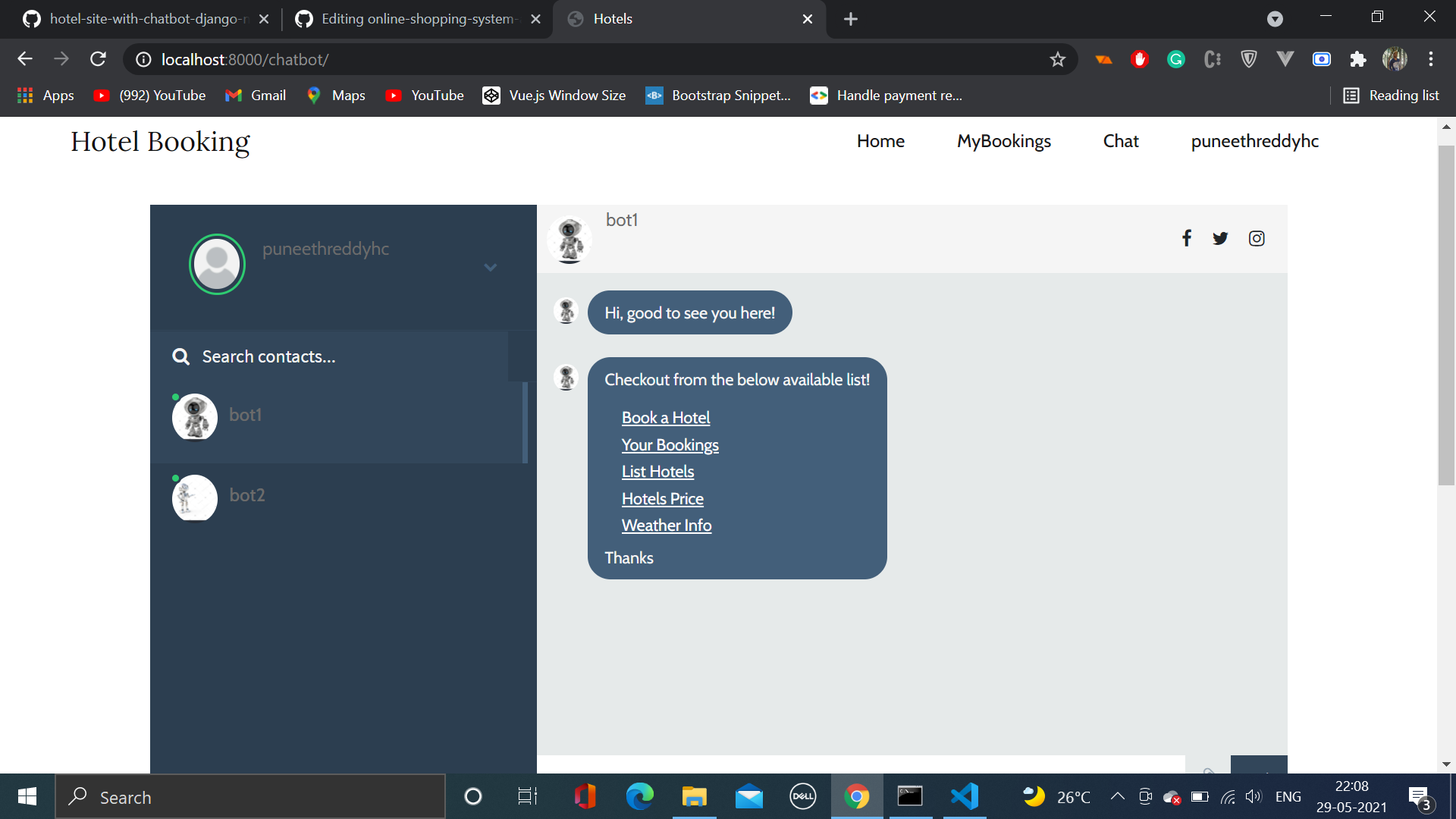Screen dimensions: 1456x819
Task: Open the Extensions puzzle icon
Action: click(1358, 59)
